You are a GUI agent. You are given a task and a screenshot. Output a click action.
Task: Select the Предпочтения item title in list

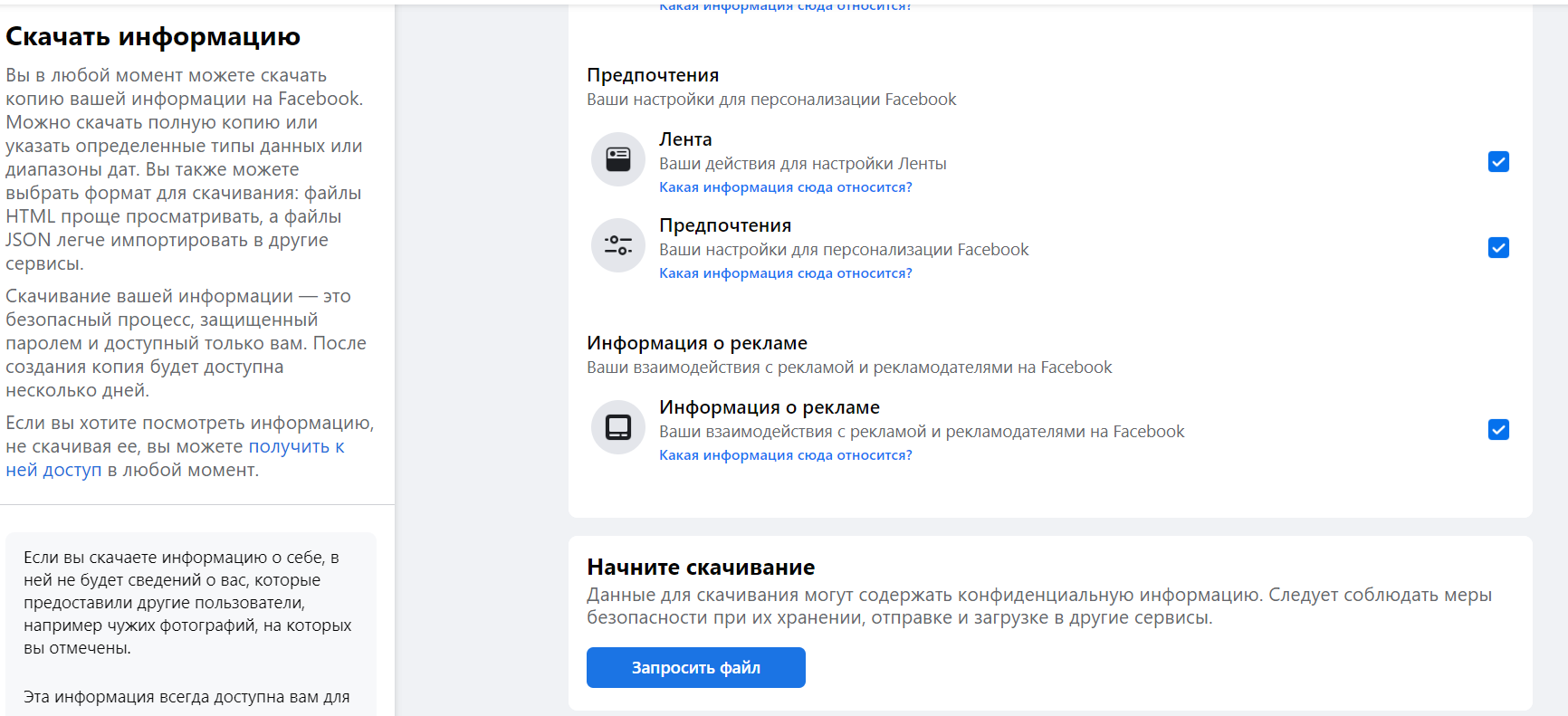[725, 225]
